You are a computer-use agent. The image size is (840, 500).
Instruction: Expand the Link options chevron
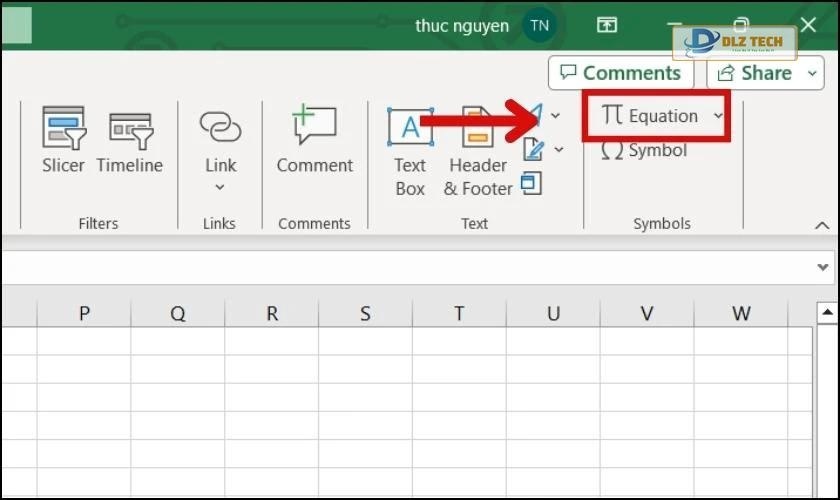(220, 187)
